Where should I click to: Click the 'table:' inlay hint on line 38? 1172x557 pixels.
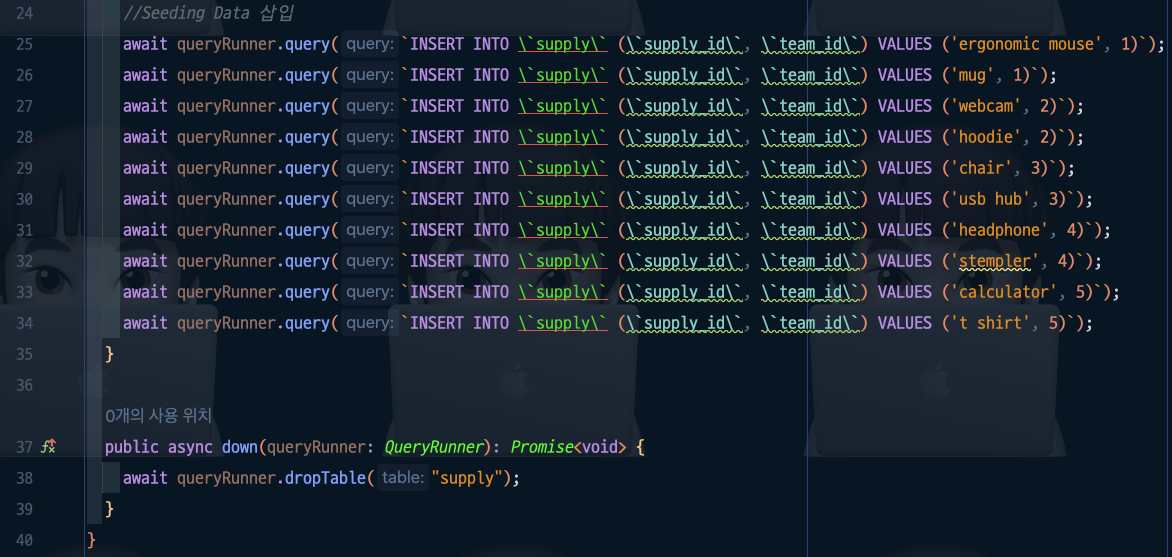[x=403, y=478]
